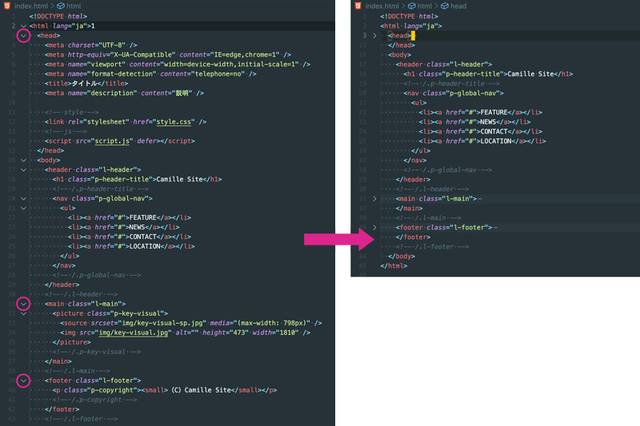Click the CONTACT list item in left pane

click(129, 237)
